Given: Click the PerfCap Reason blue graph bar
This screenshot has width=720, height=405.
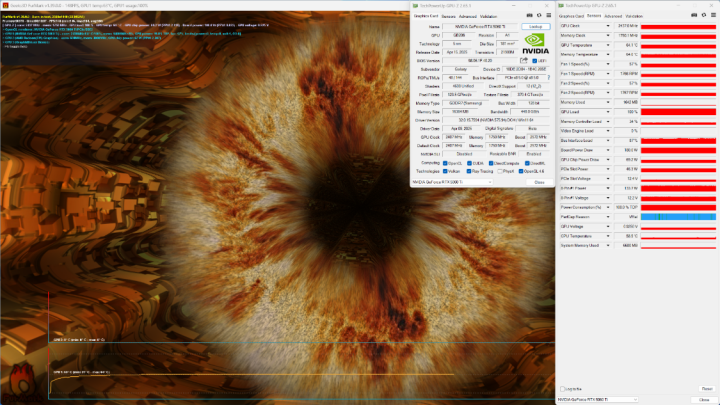Looking at the screenshot, I should coord(678,217).
